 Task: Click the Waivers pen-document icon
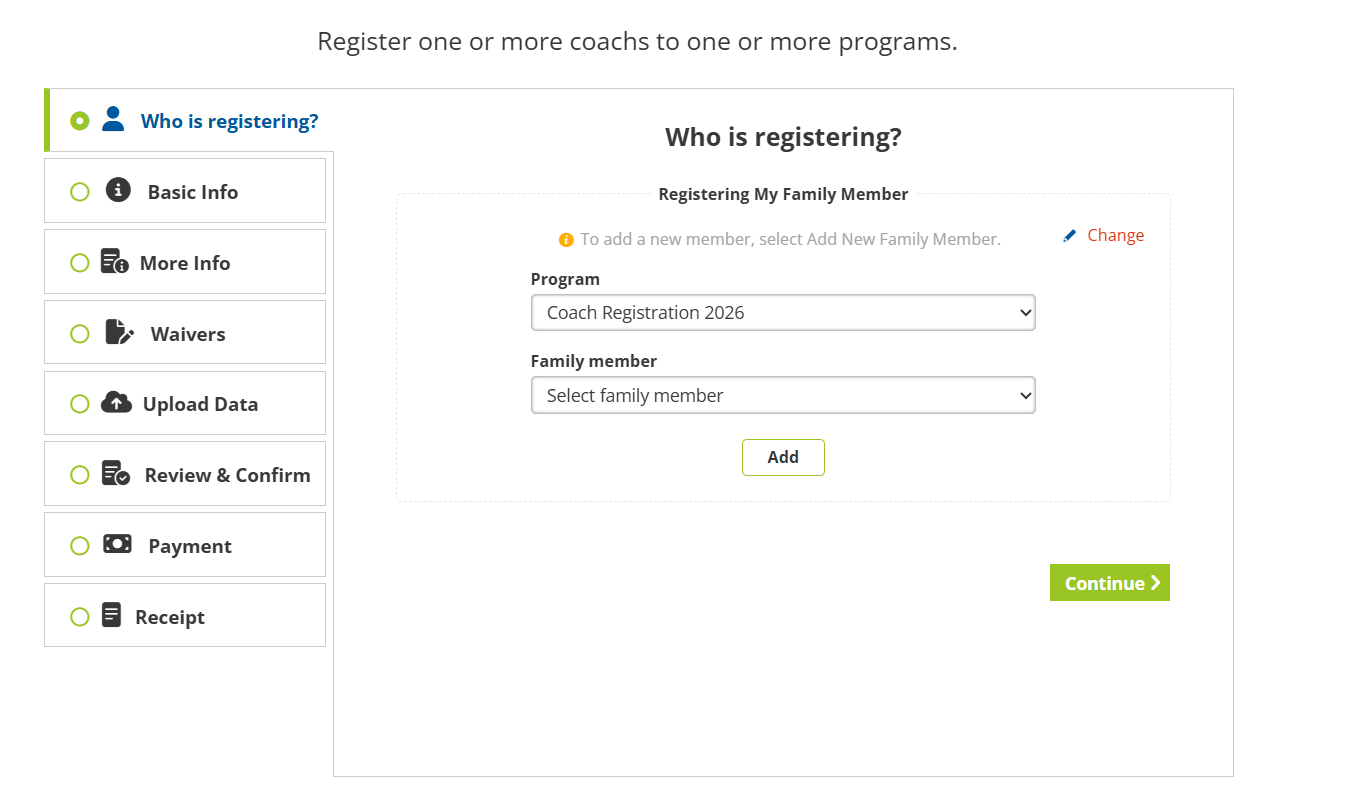[119, 332]
